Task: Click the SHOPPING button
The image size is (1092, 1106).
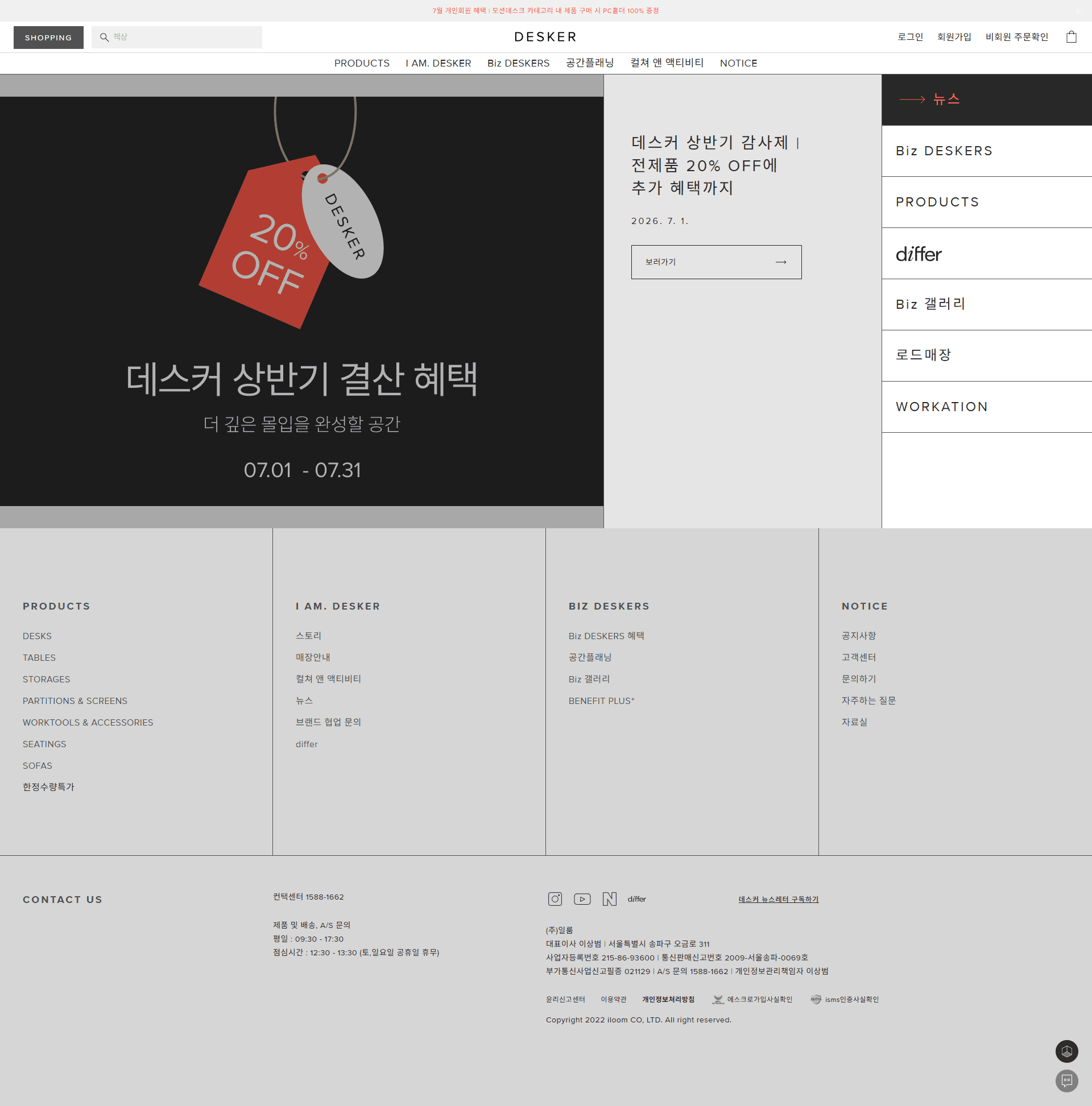Action: (49, 37)
